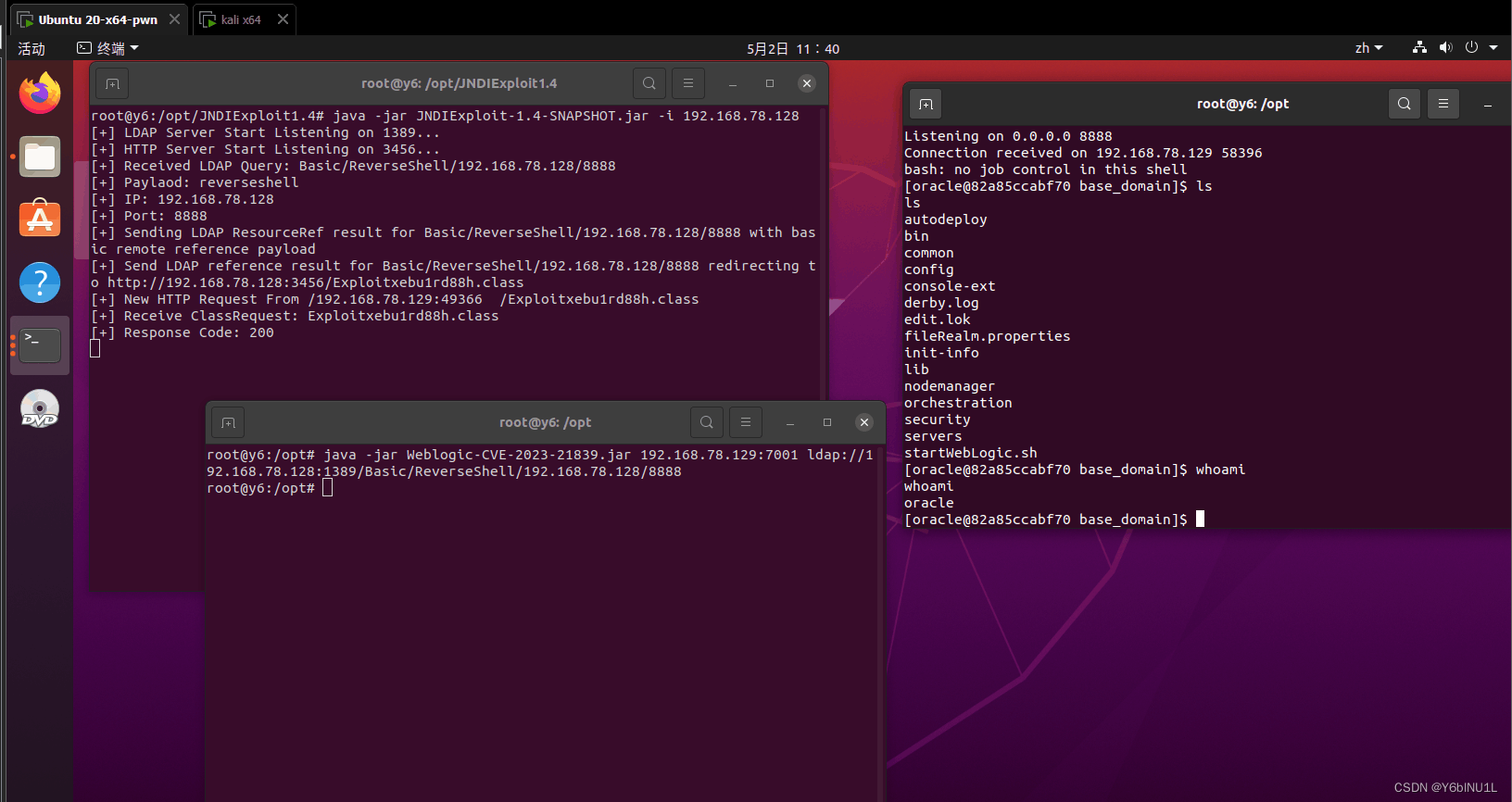Close the Ubuntu 20-x64-pwn VM tab
The width and height of the screenshot is (1512, 802).
click(x=174, y=19)
